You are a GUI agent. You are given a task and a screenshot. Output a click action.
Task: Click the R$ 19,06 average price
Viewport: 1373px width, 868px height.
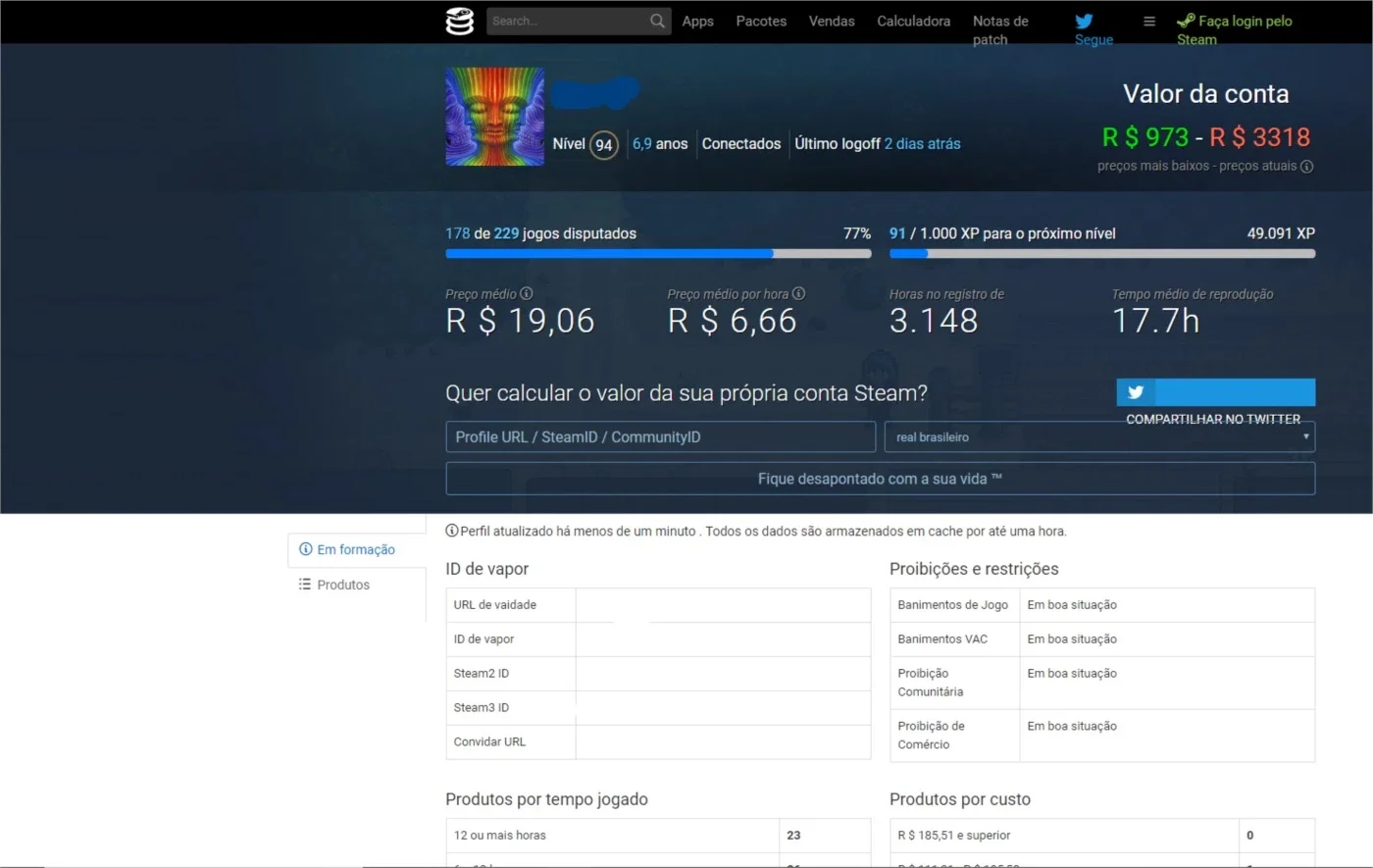point(520,321)
